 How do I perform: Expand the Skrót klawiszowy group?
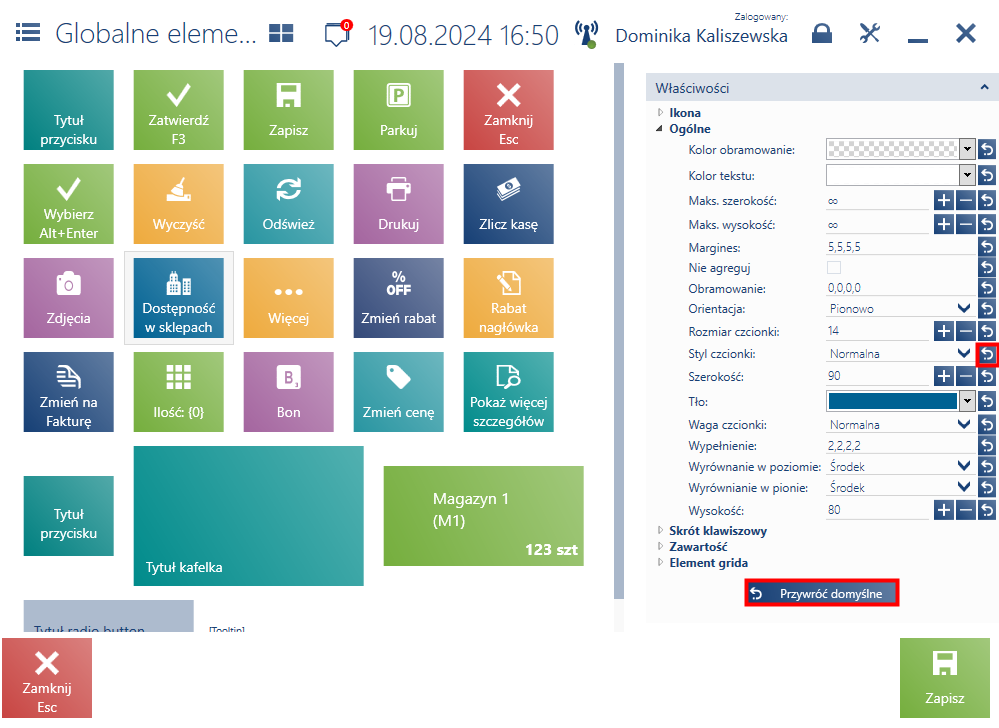660,530
